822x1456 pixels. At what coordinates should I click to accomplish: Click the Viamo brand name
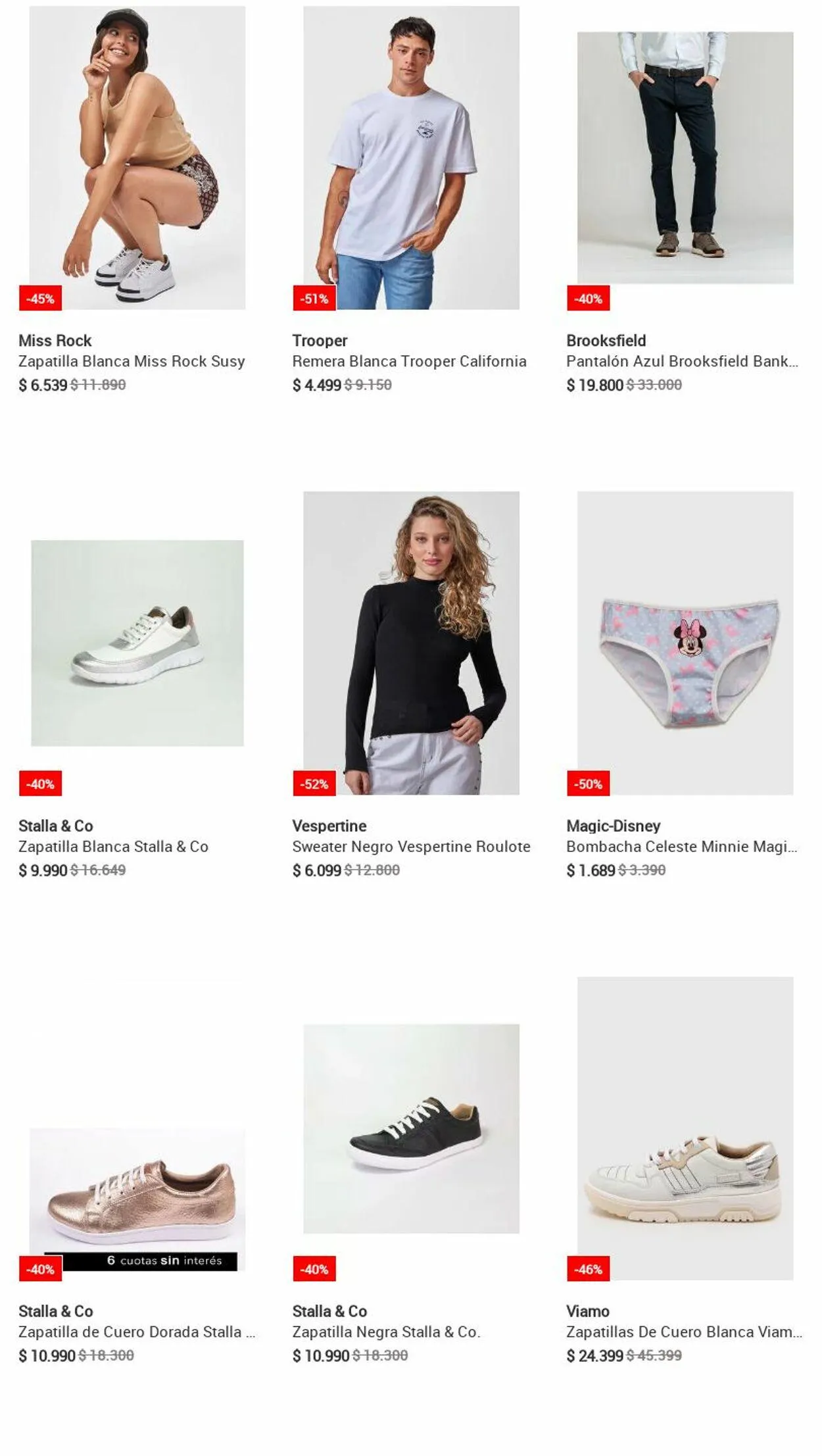point(587,1311)
